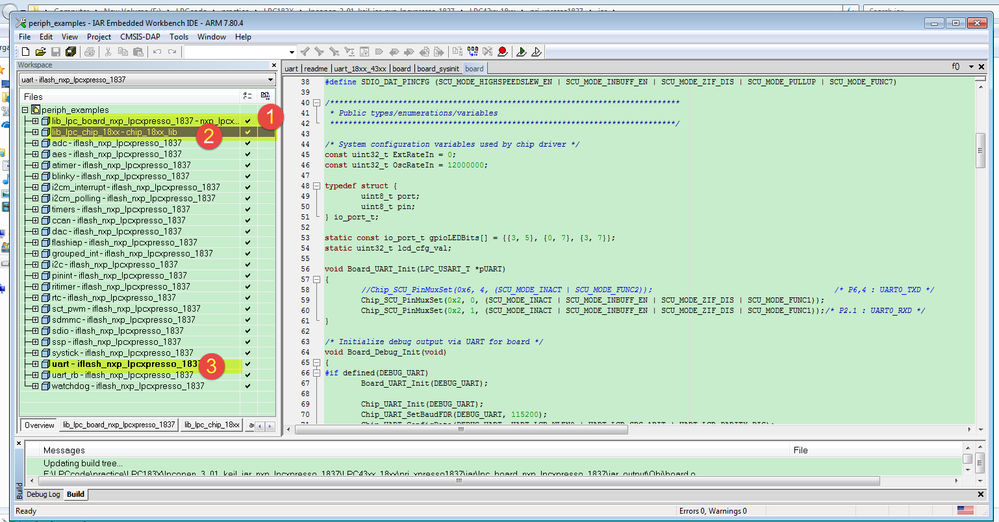999x522 pixels.
Task: Click the Save All toolbar icon
Action: tap(71, 52)
